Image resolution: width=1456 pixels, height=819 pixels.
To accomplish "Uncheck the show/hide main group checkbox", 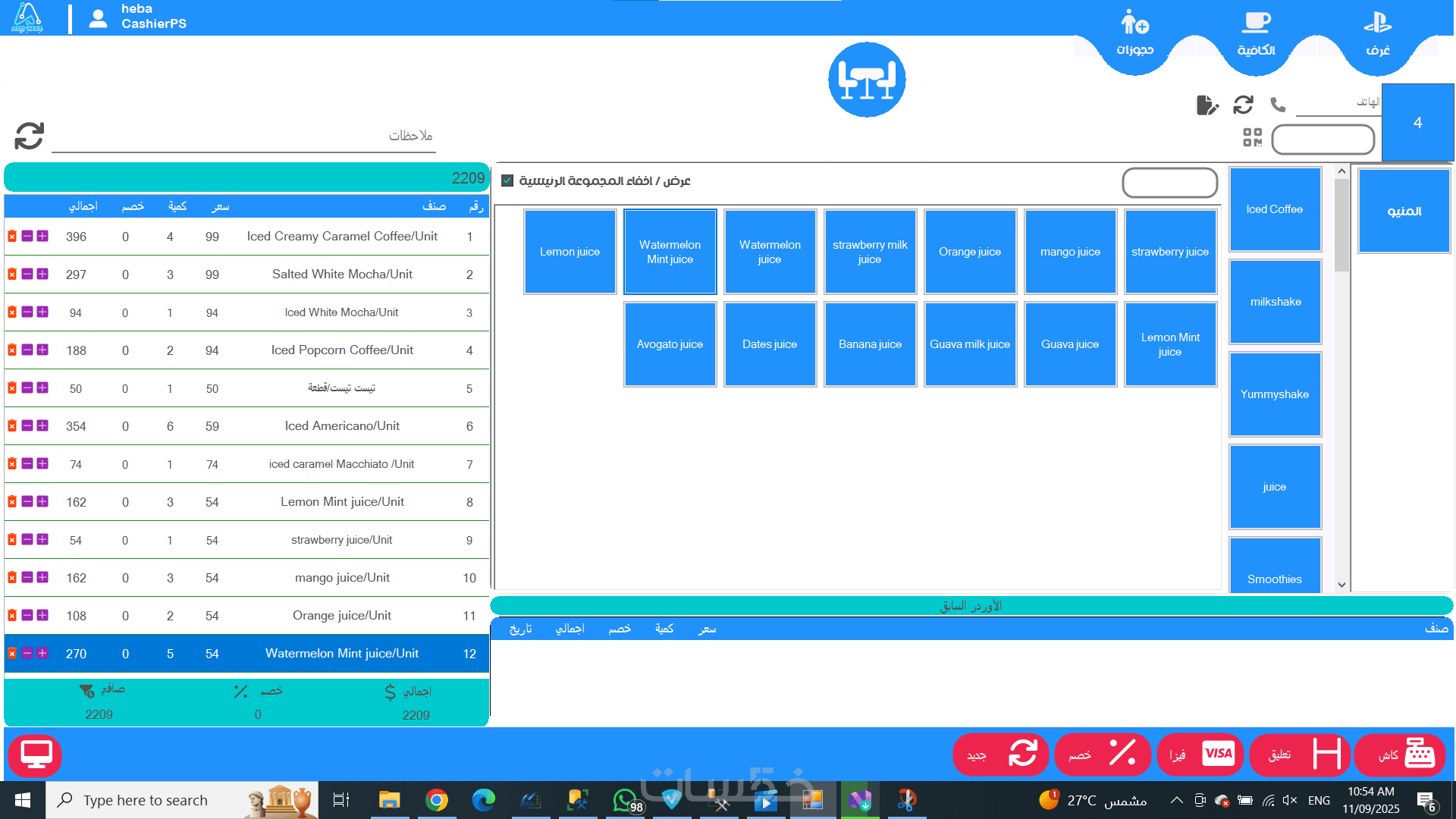I will (x=507, y=180).
